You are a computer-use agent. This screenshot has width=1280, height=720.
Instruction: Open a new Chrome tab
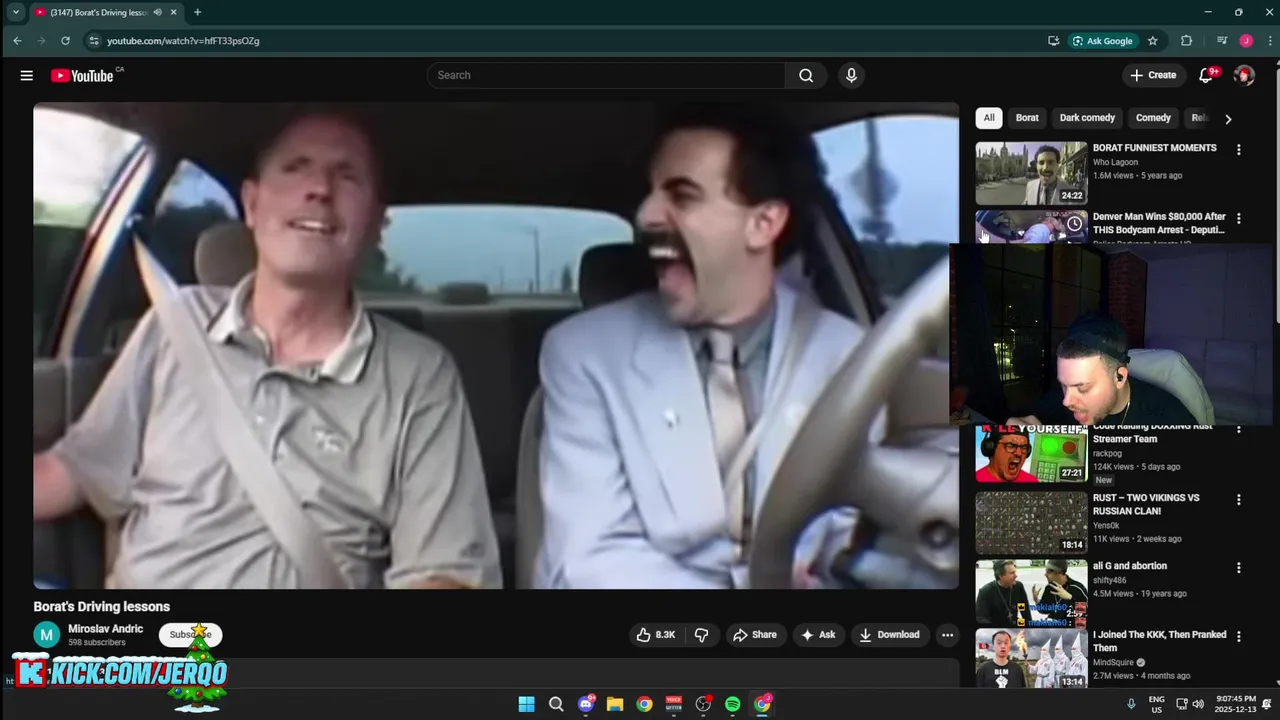click(x=197, y=12)
